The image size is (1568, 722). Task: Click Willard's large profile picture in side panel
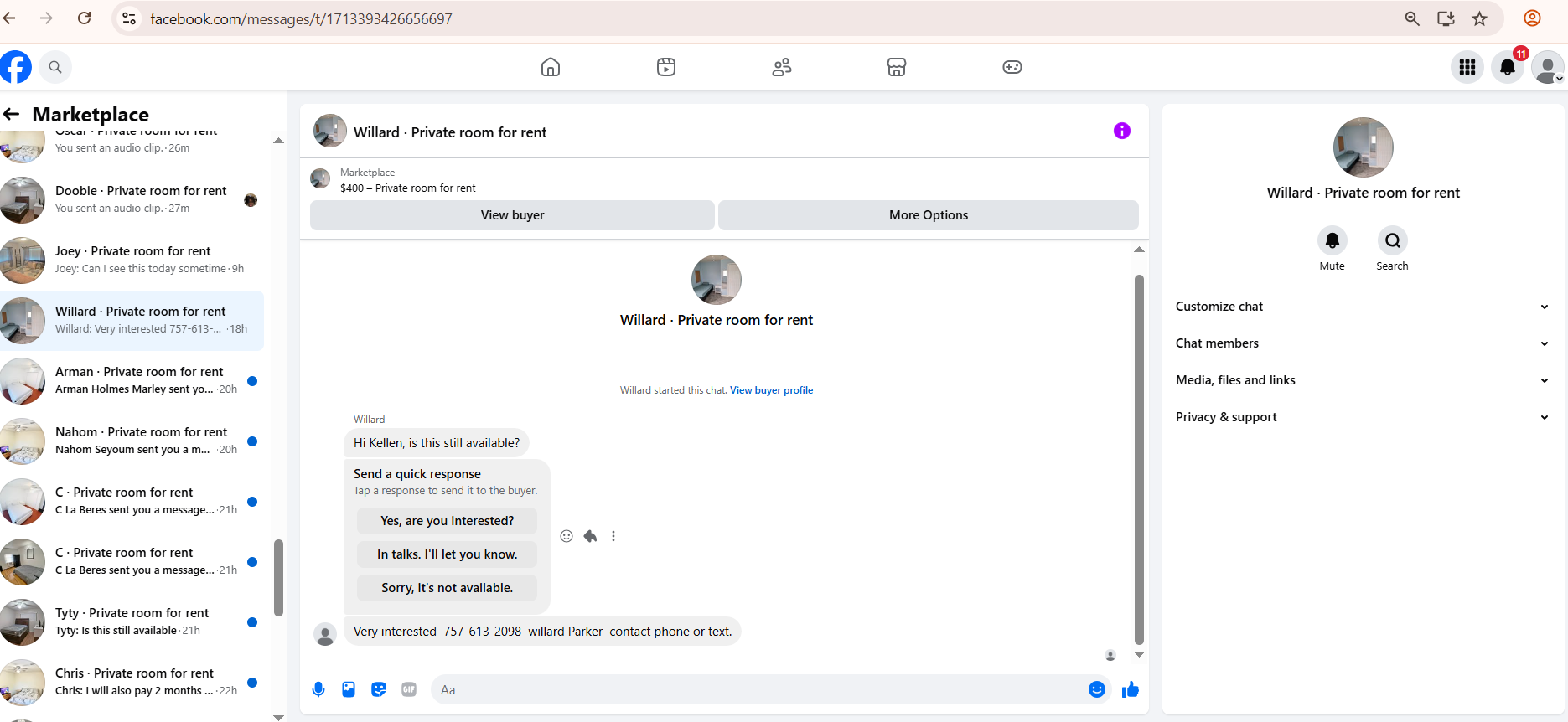point(1364,147)
